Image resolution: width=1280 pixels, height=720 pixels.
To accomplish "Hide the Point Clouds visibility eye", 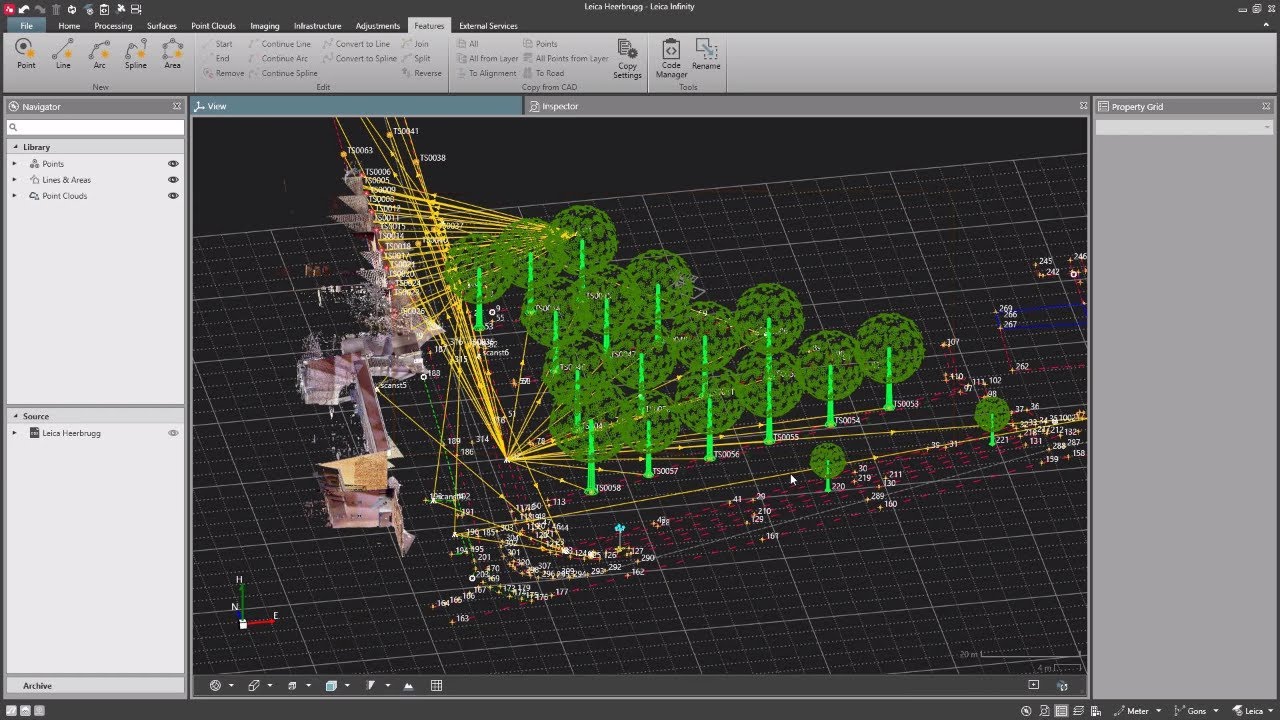I will tap(173, 196).
